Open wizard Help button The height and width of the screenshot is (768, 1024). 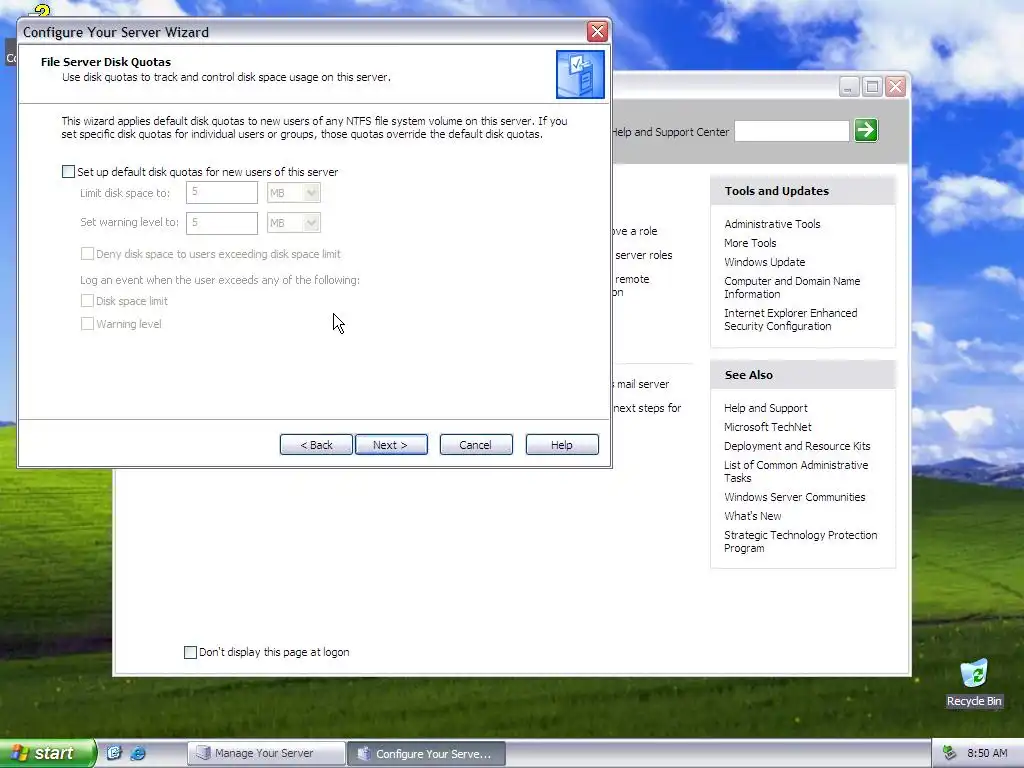562,445
